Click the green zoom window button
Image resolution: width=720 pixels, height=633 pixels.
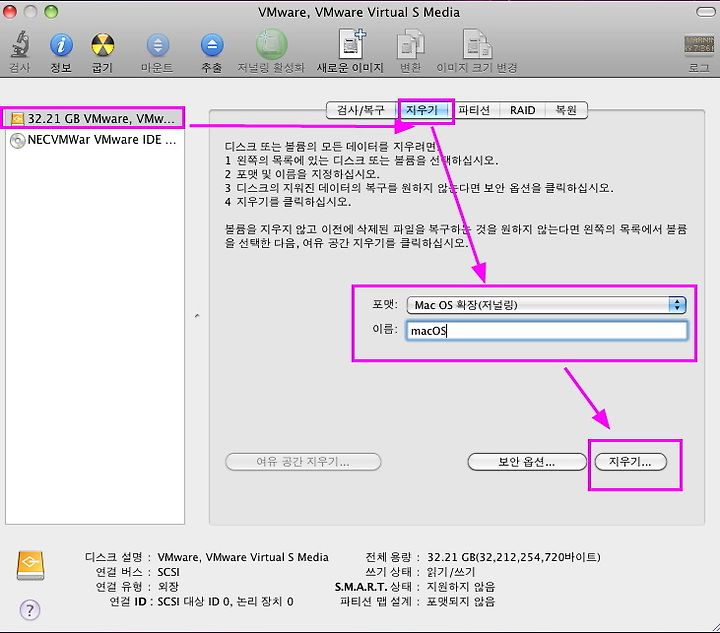[x=51, y=11]
